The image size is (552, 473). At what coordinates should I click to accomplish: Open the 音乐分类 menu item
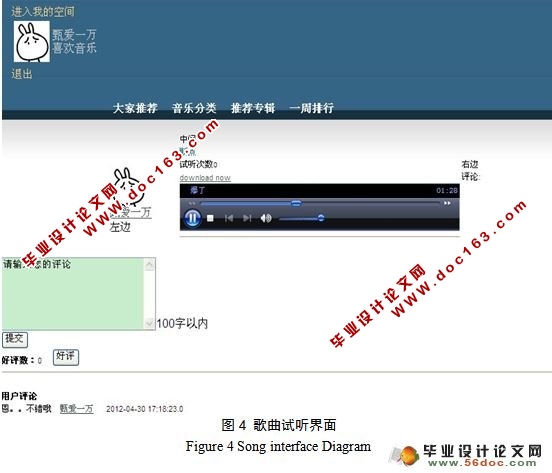click(x=194, y=108)
